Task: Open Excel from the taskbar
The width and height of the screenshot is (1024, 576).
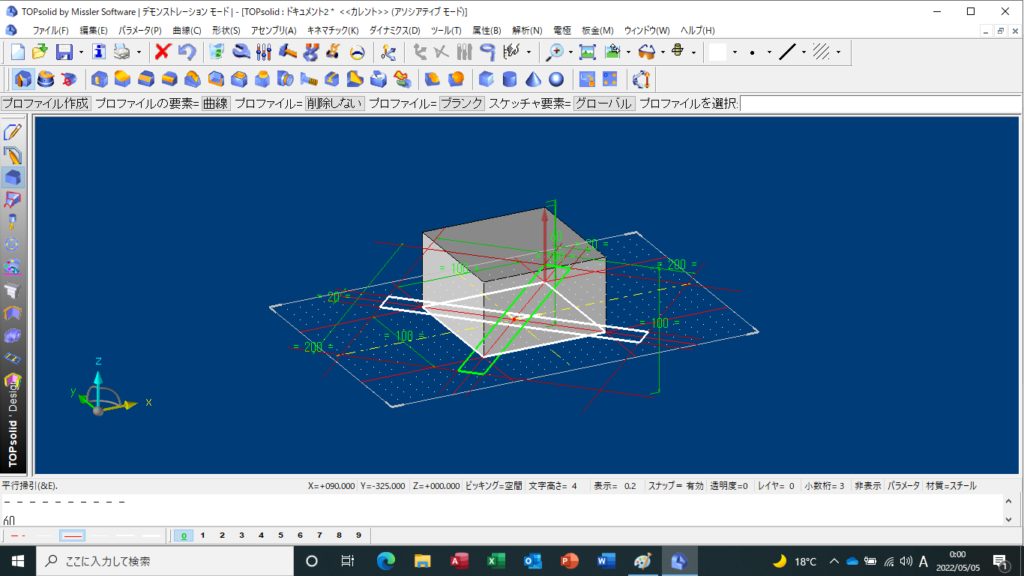Action: point(496,561)
